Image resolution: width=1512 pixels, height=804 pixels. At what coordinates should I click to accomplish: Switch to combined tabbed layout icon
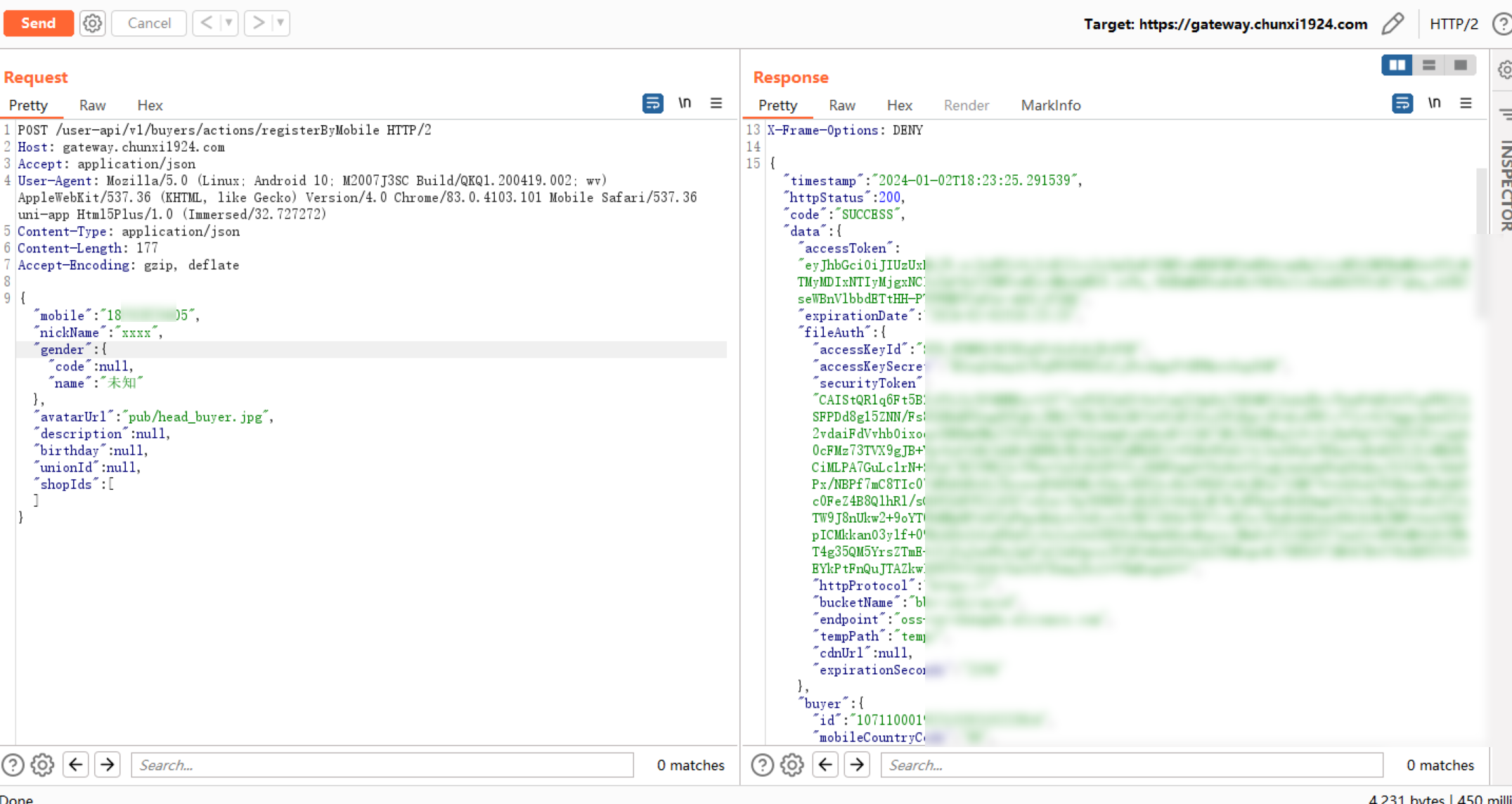(x=1460, y=65)
